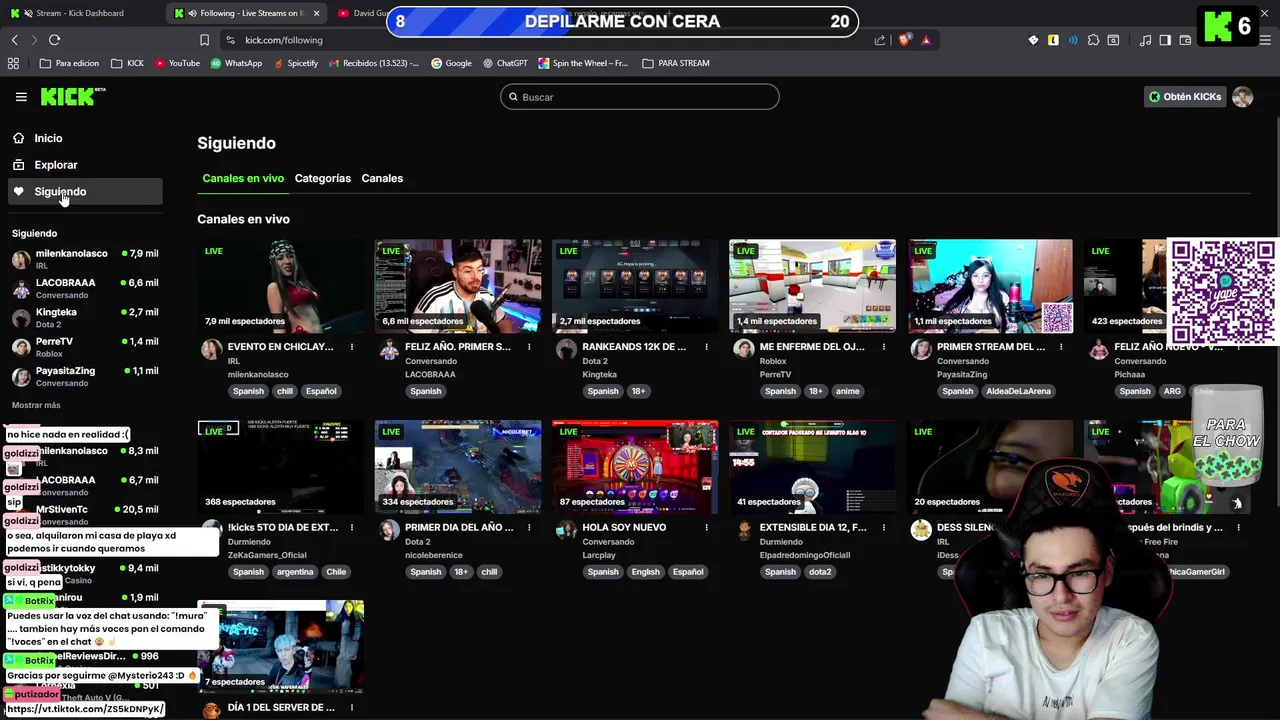1280x720 pixels.
Task: Click PerreTV avatar under ME ENFERME card
Action: (x=743, y=349)
